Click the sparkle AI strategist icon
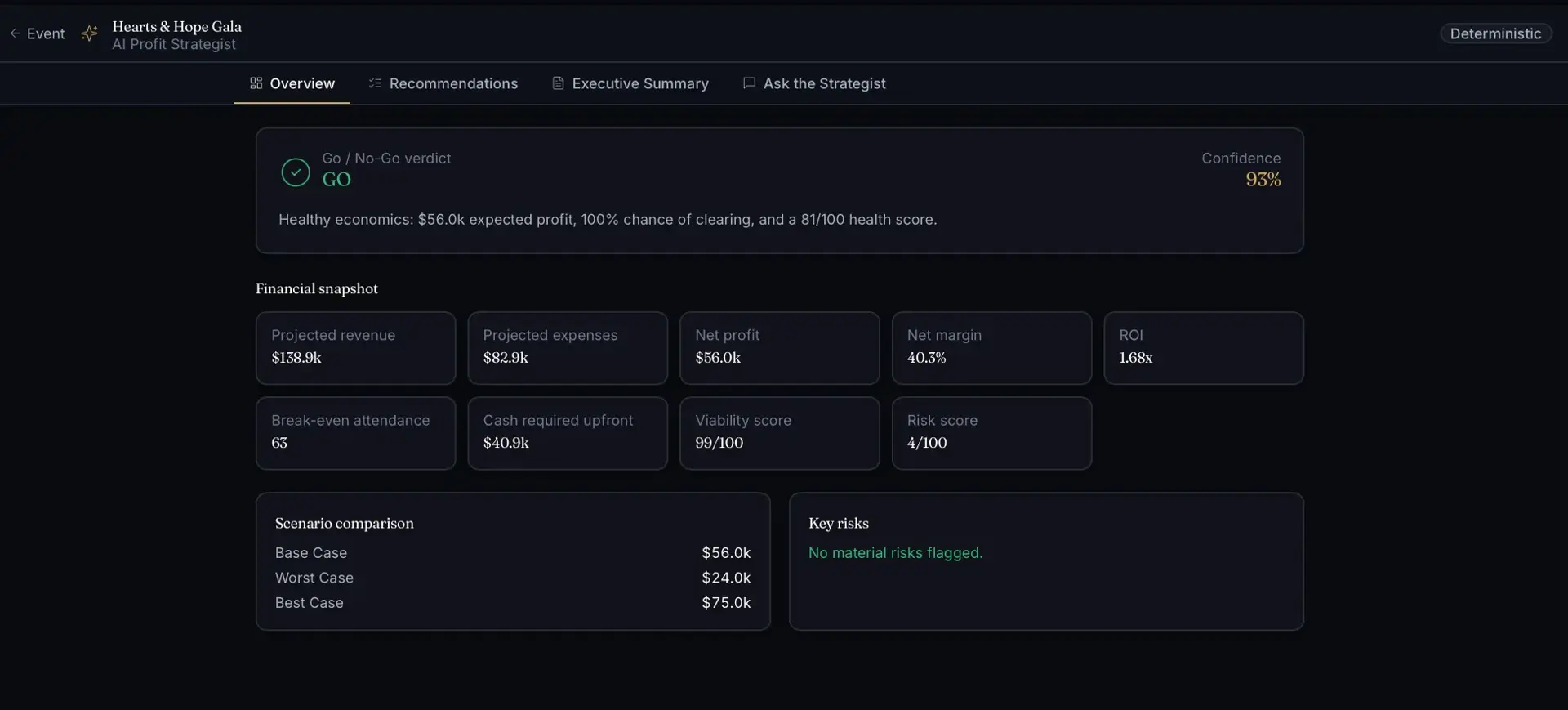 (90, 33)
